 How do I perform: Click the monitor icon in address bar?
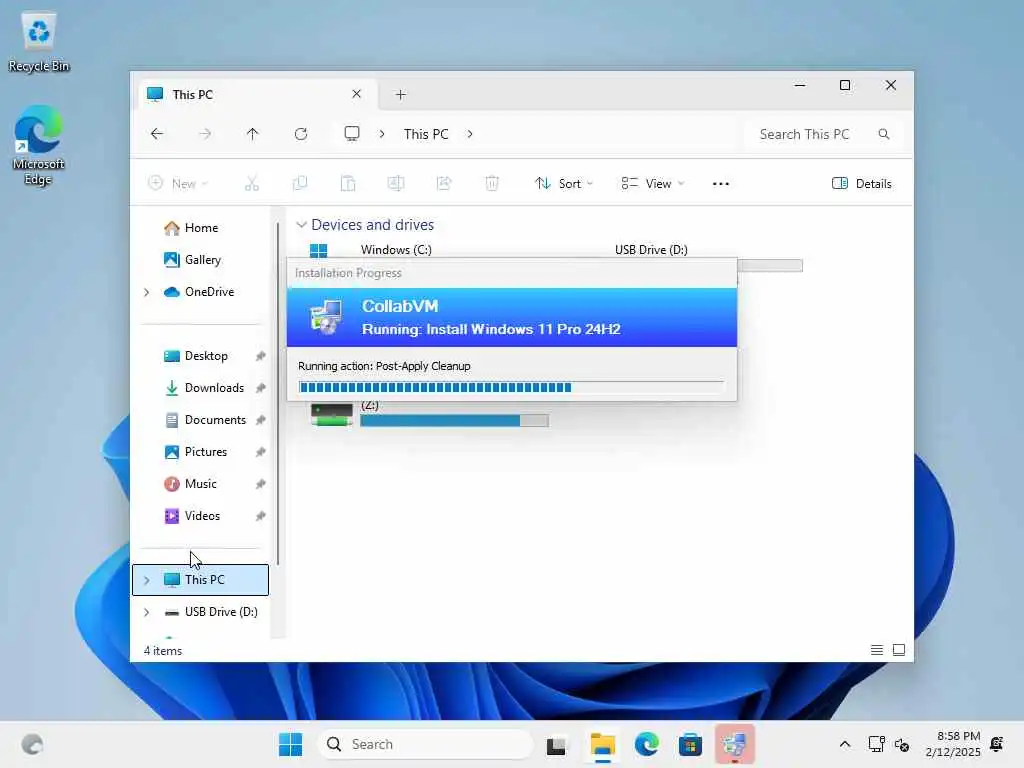coord(352,134)
